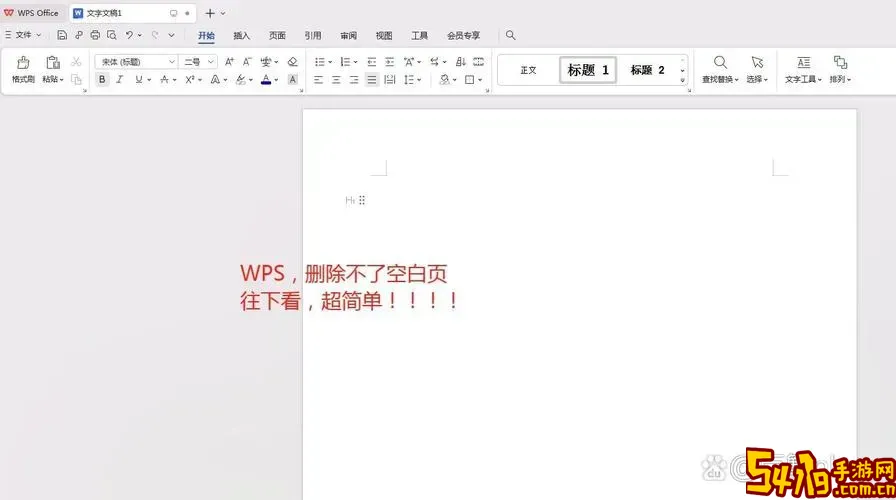This screenshot has height=500, width=896.
Task: Open the 文件 (File) menu
Action: click(x=23, y=35)
